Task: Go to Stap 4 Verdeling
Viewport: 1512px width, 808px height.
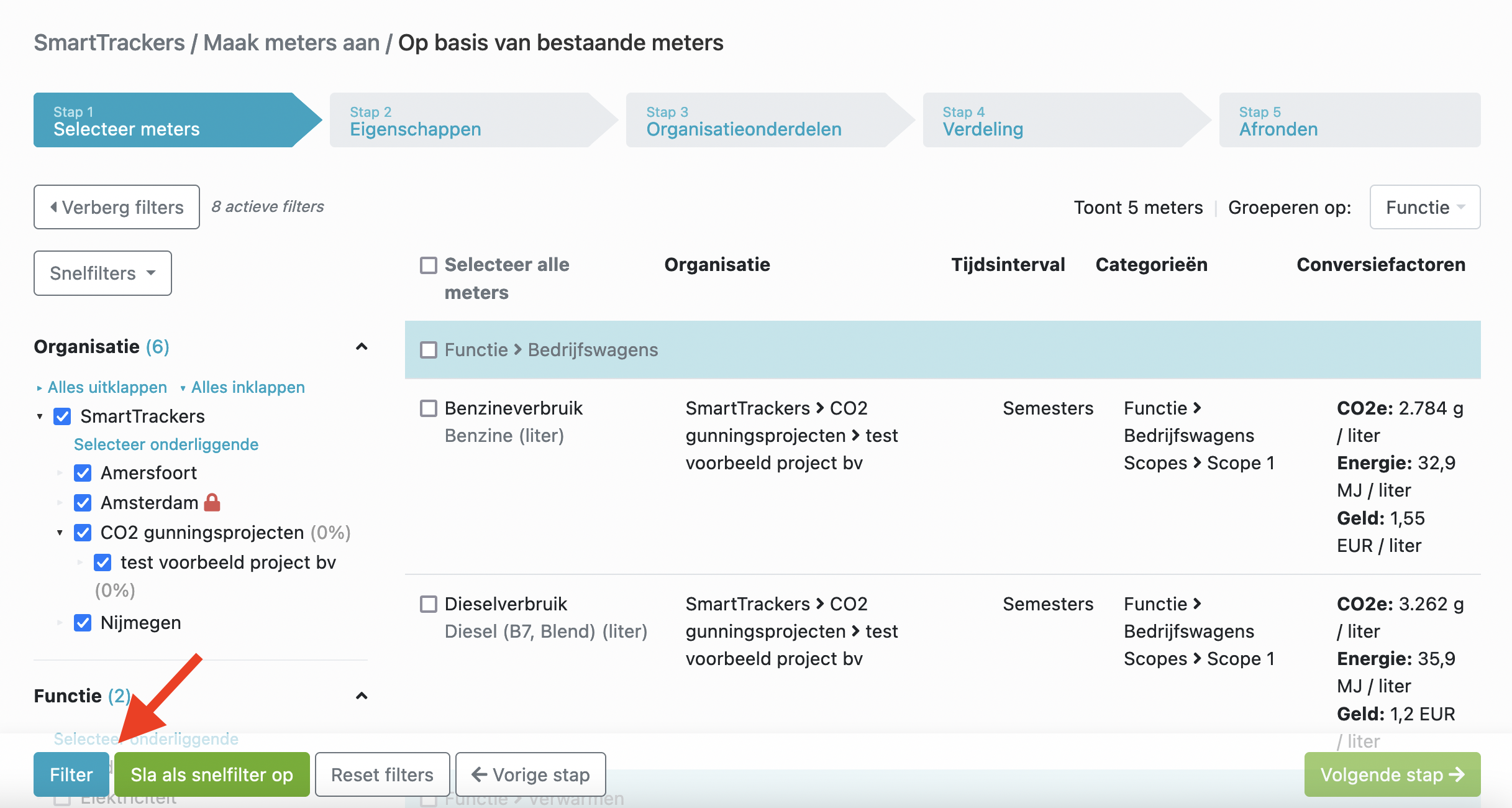Action: pyautogui.click(x=1066, y=120)
